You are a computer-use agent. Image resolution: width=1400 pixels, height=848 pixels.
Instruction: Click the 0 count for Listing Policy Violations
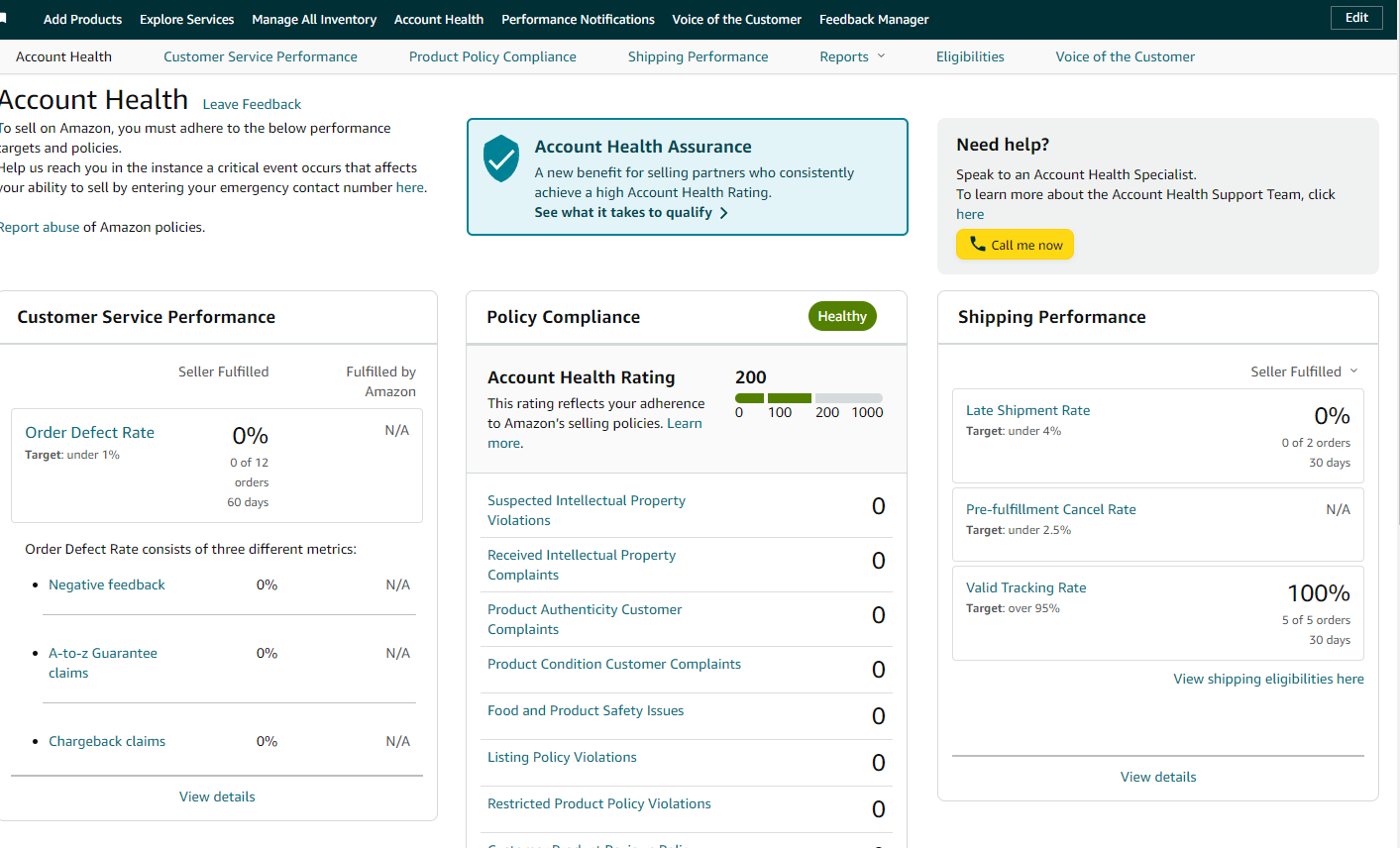[x=878, y=763]
